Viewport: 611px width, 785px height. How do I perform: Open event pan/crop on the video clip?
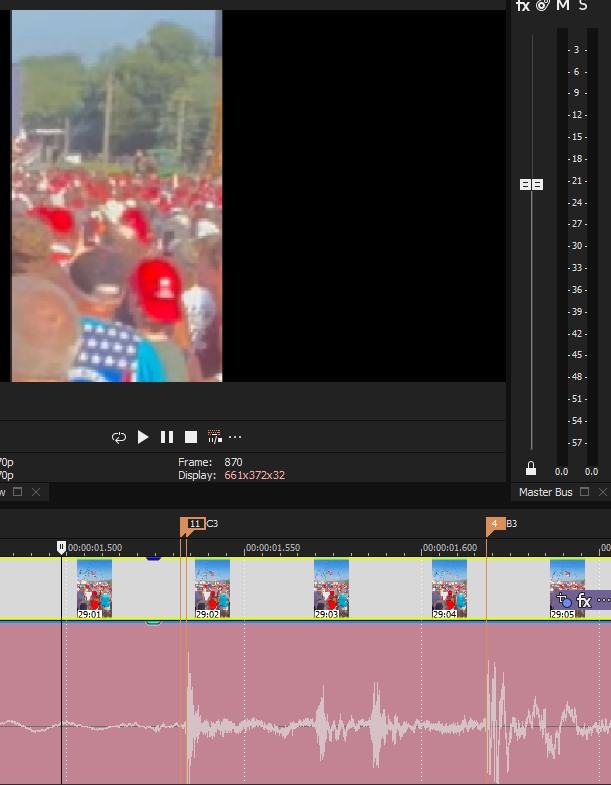click(x=564, y=601)
